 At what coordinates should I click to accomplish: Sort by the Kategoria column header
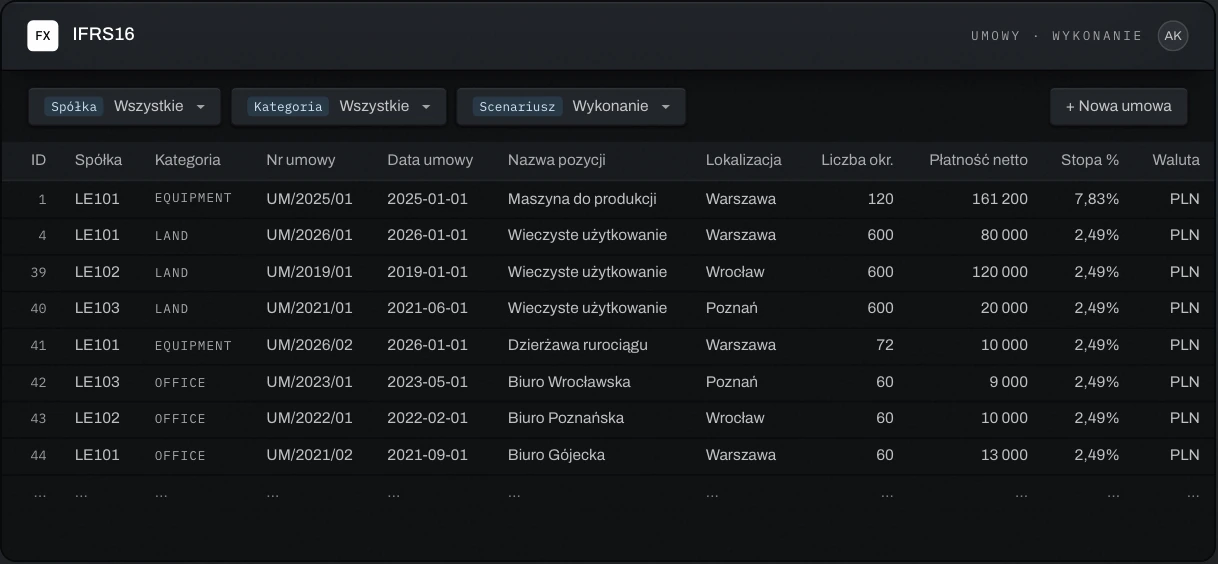(188, 160)
